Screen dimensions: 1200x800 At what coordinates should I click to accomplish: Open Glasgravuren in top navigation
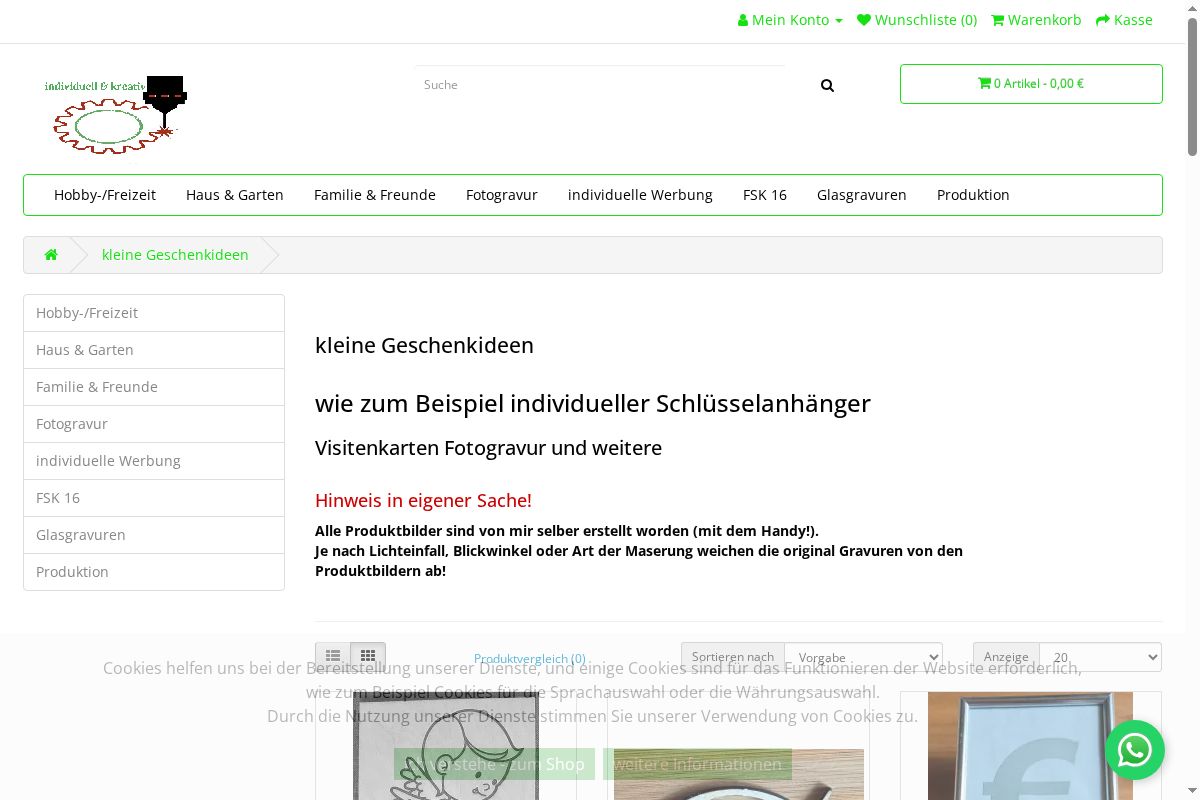[x=862, y=195]
